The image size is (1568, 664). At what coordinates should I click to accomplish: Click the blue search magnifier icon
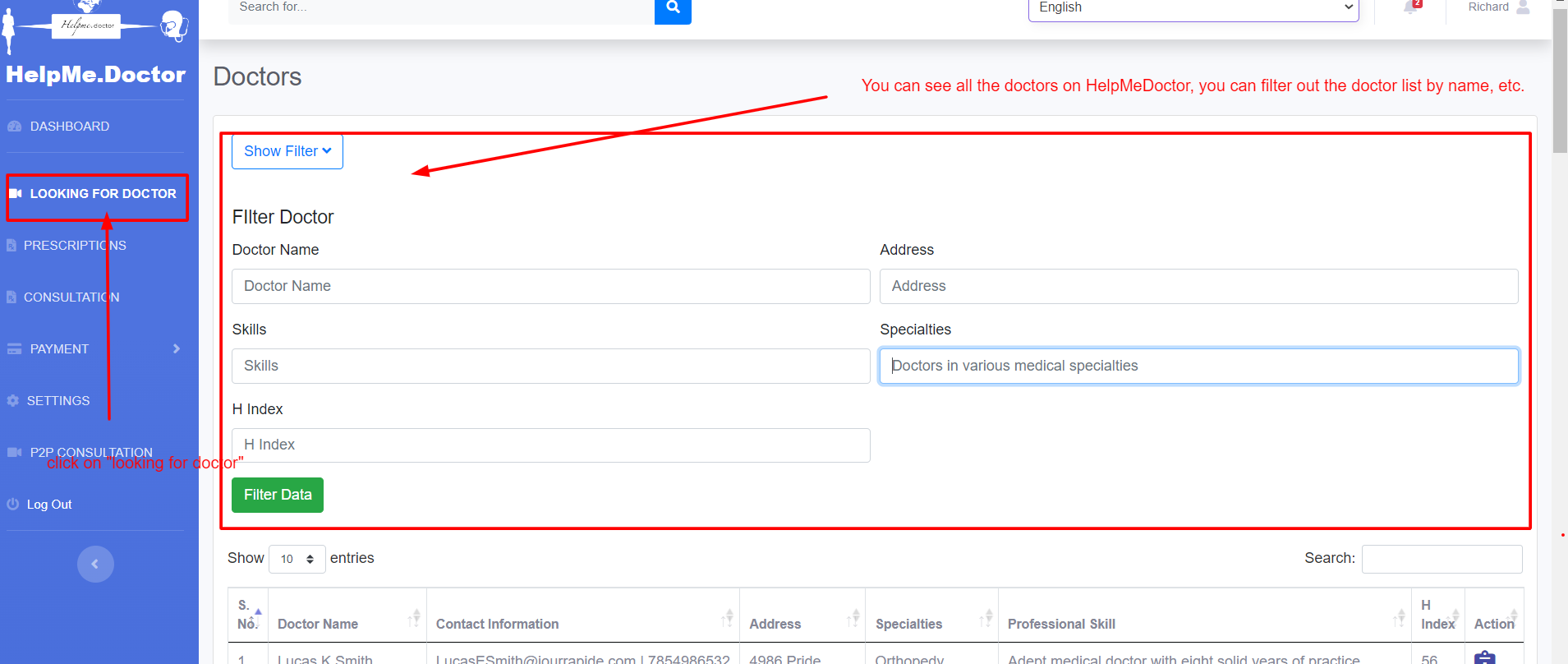[x=673, y=8]
